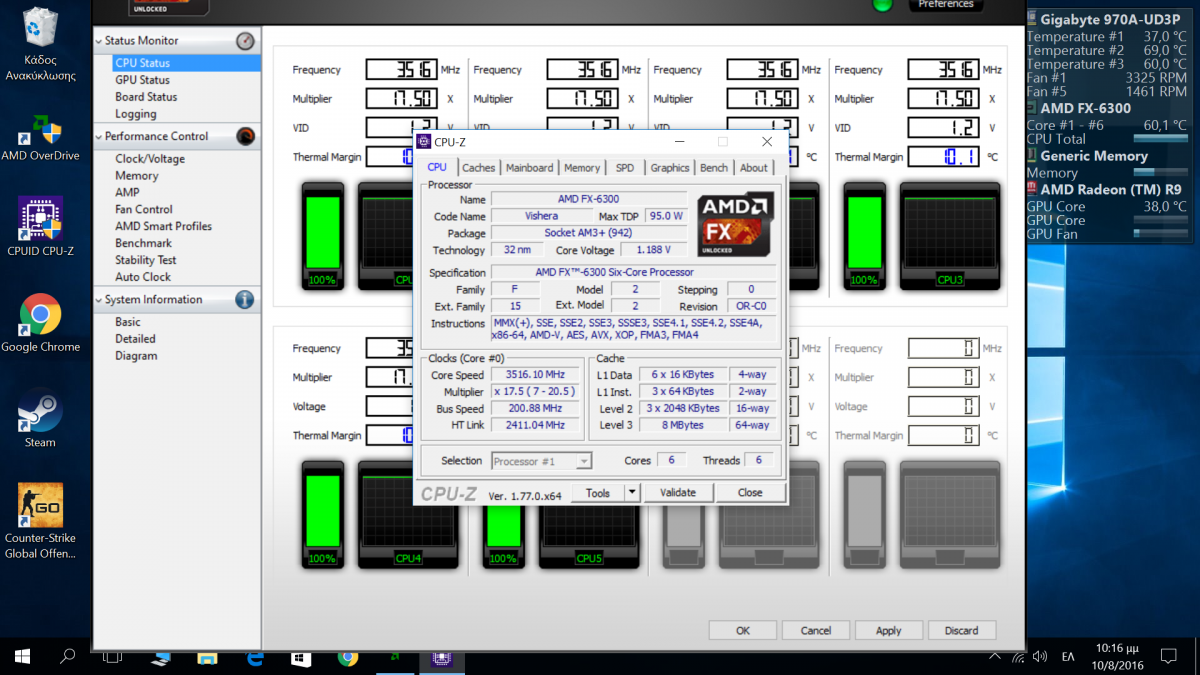Click the CPU Total load bar in the gadget

1160,139
